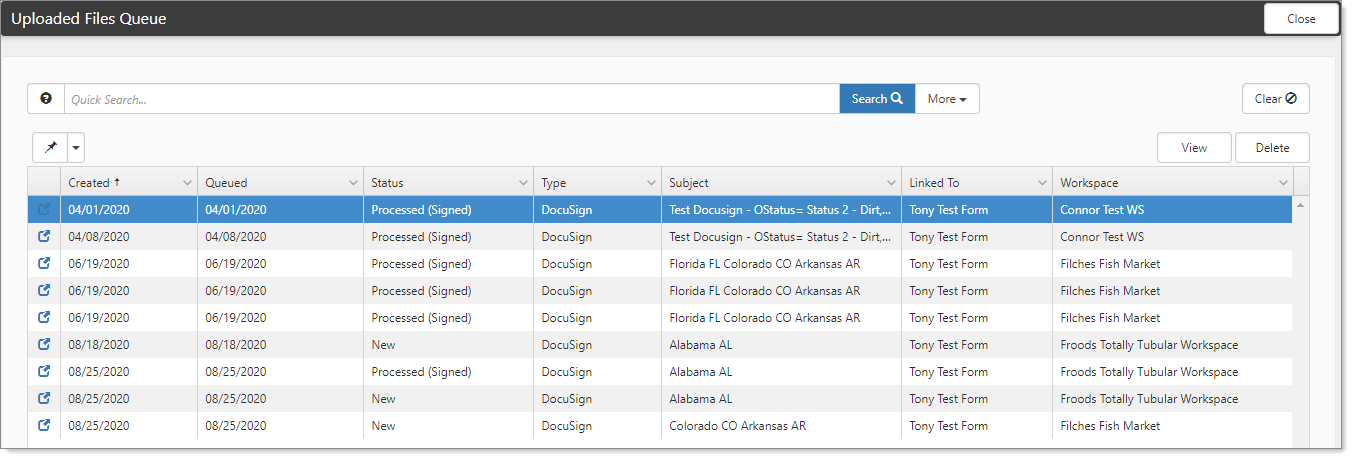
Task: Click the pin icon above the grid
Action: pos(50,148)
